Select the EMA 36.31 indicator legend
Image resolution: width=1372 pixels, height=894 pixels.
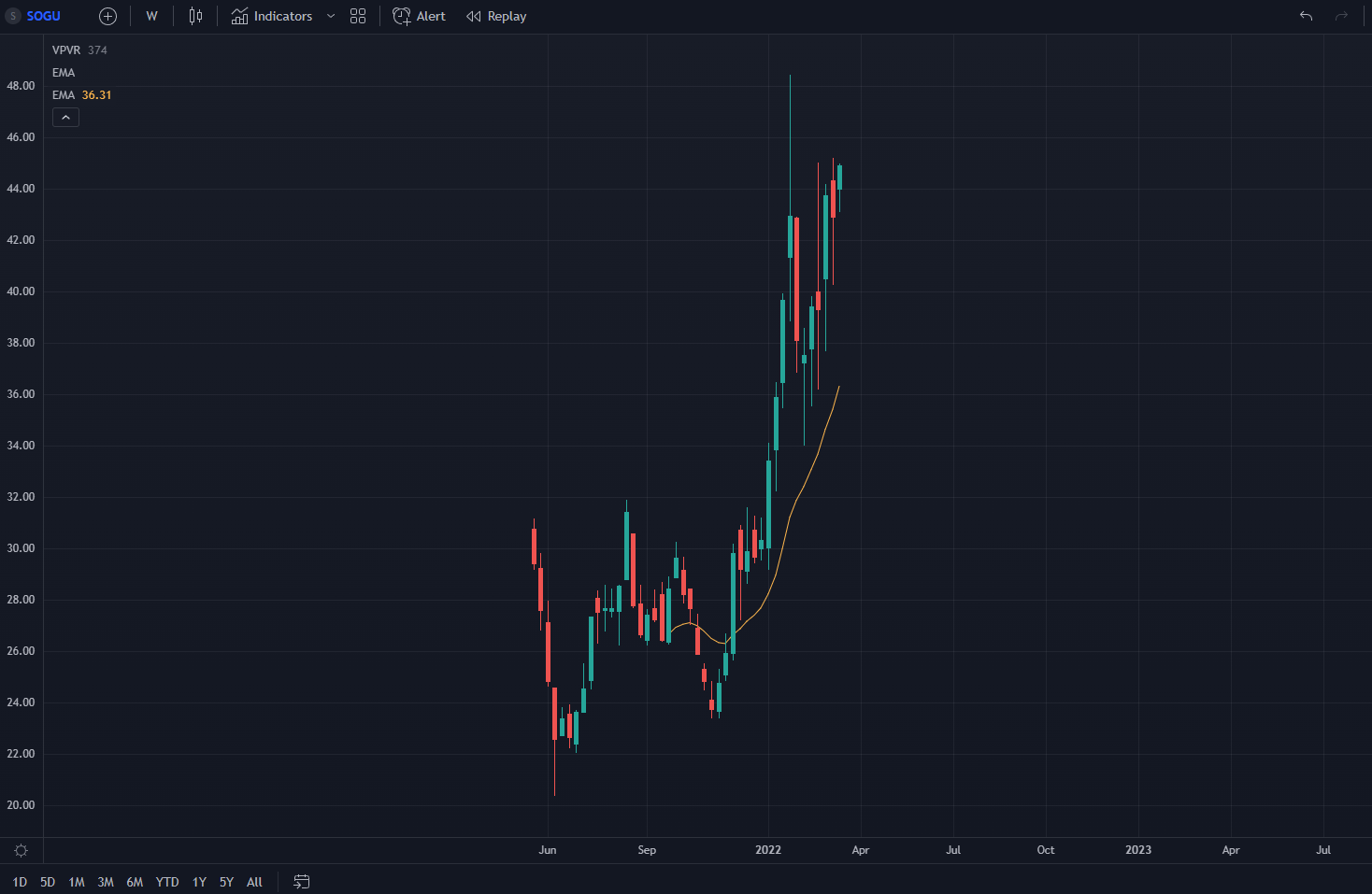81,95
